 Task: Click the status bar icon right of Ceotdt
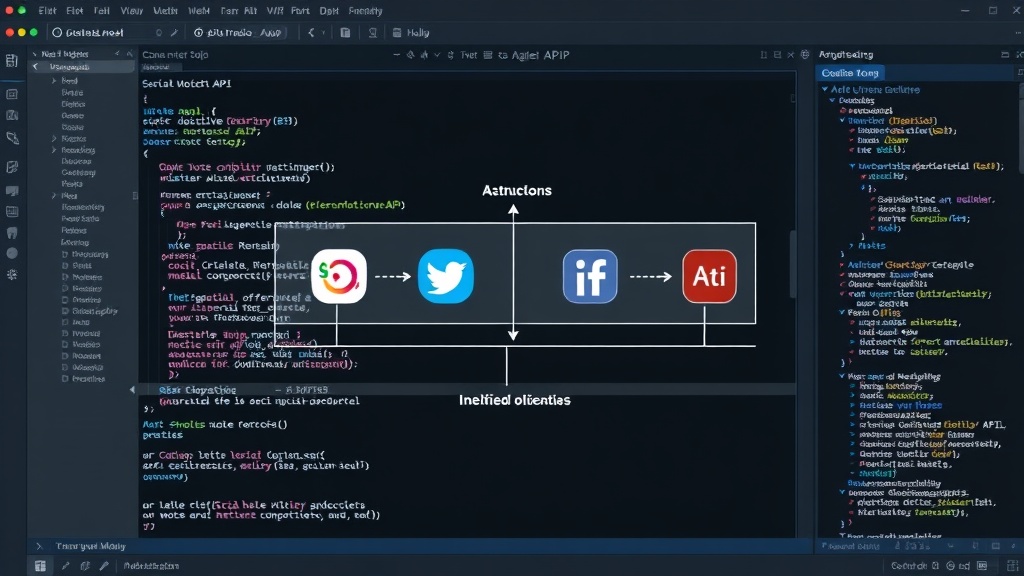(936, 566)
